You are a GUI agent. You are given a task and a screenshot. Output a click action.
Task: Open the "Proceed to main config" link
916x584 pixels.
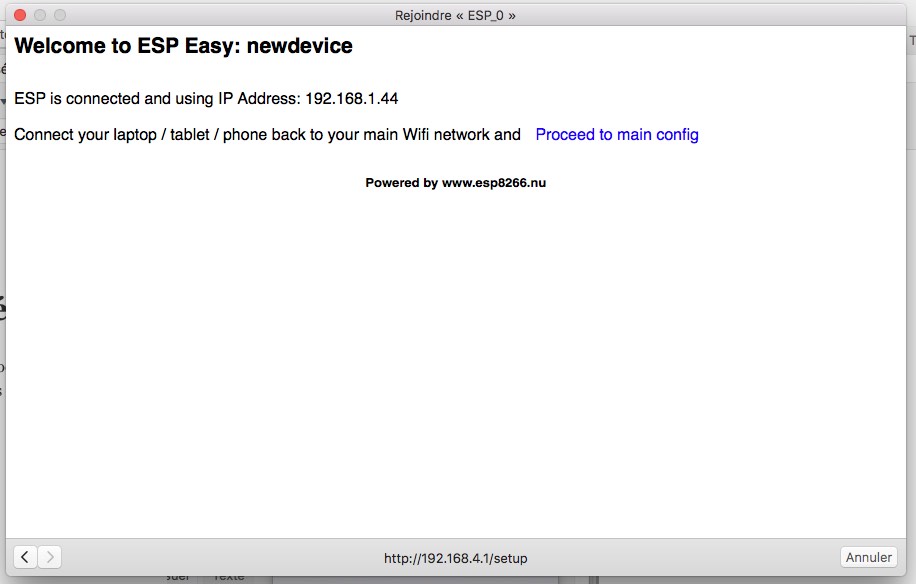coord(616,134)
